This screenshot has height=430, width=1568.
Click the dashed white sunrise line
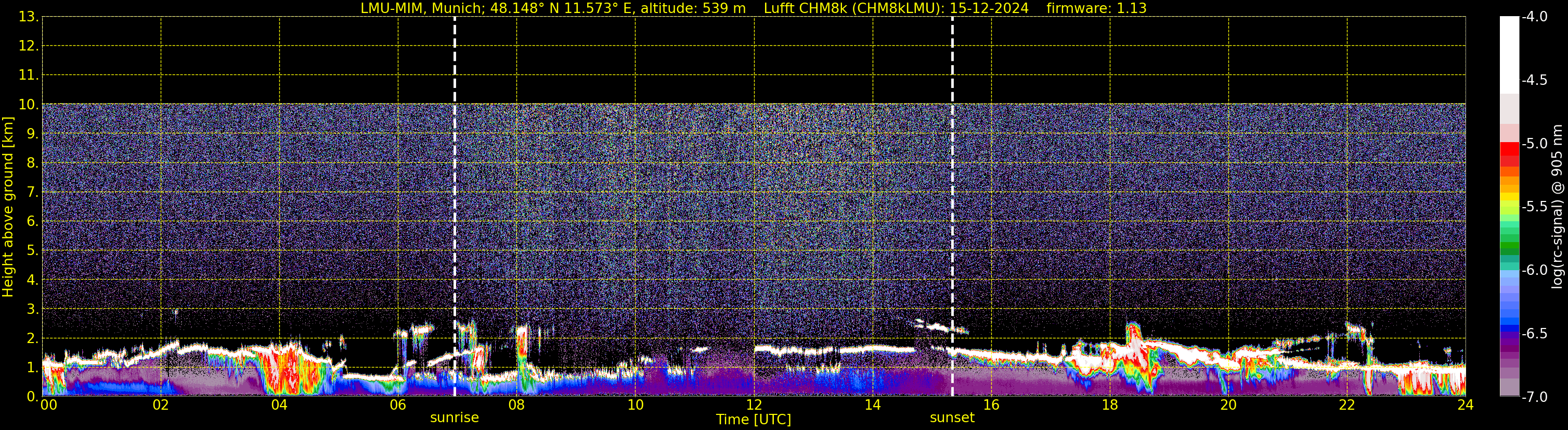(455, 207)
